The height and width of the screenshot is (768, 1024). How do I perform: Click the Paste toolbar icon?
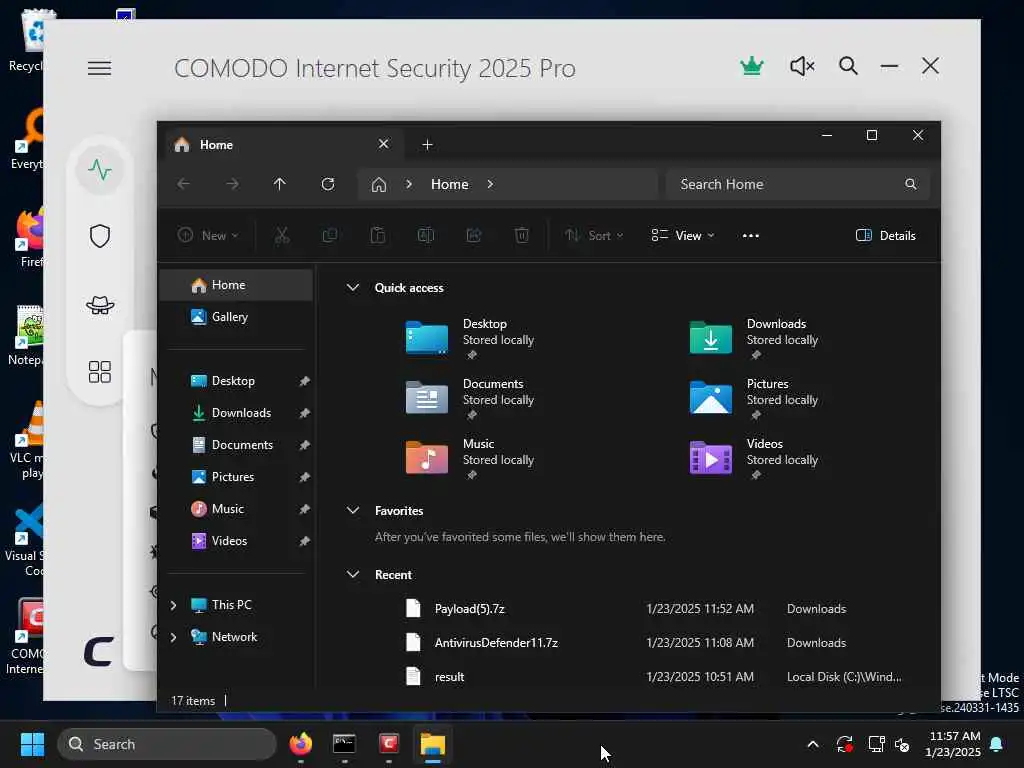point(377,235)
